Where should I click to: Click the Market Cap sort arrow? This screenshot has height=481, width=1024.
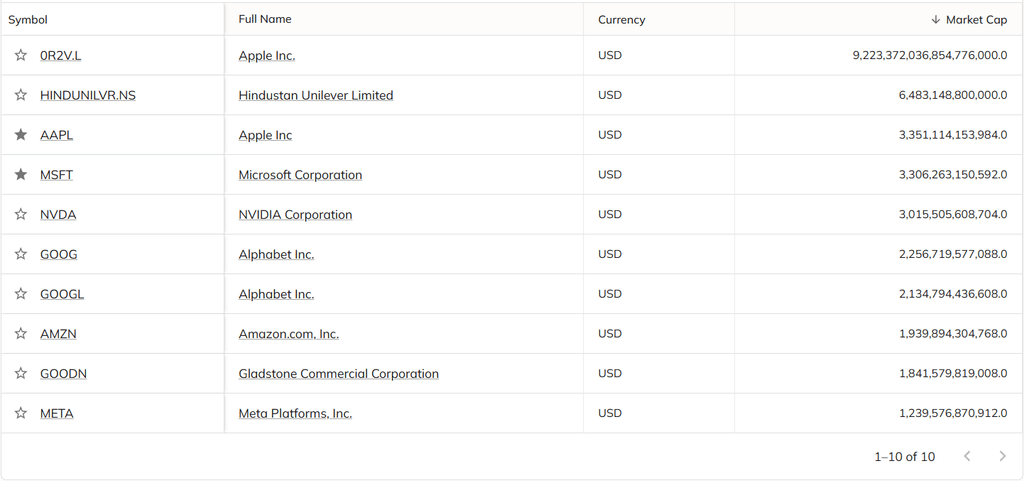[x=935, y=20]
